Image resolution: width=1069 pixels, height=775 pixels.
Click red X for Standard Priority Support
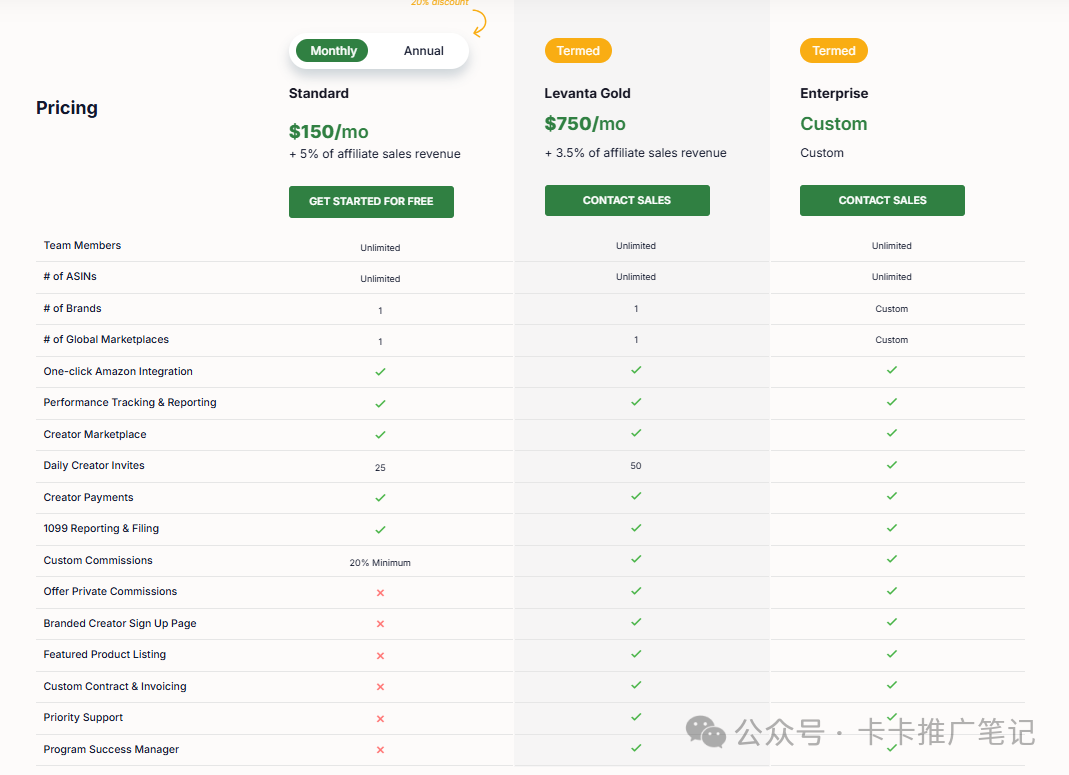click(380, 719)
